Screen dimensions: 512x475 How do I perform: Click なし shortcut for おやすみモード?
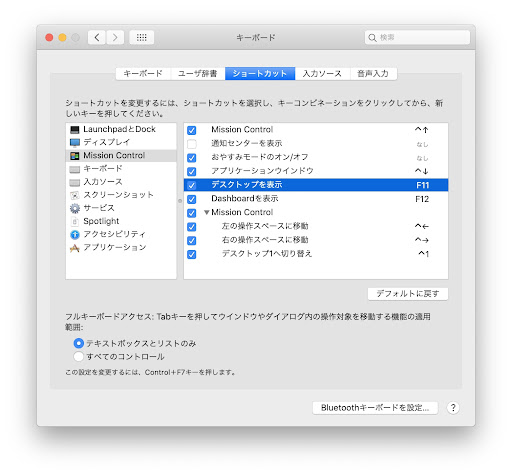coord(422,158)
